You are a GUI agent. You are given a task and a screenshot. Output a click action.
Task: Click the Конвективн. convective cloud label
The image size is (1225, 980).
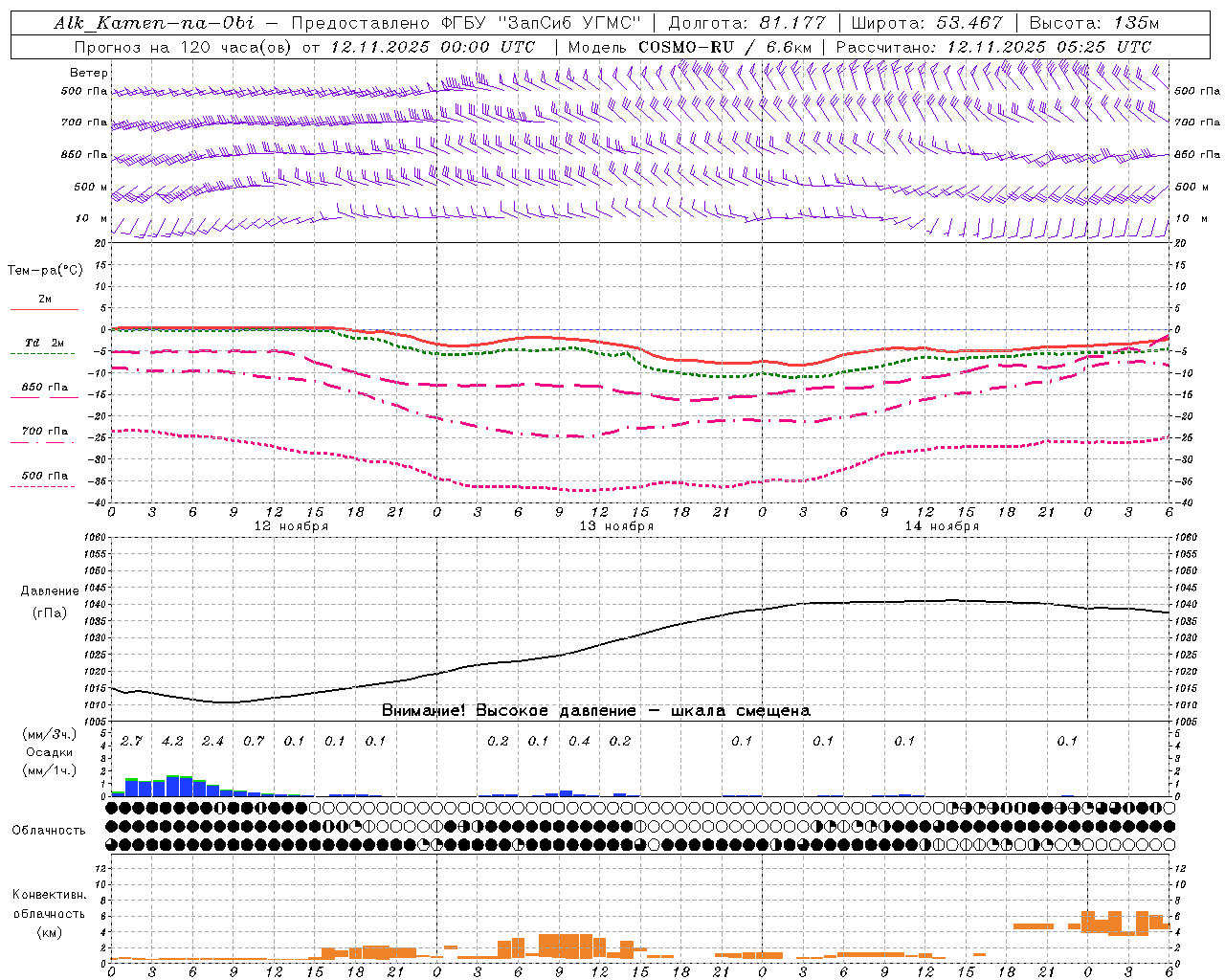49,895
